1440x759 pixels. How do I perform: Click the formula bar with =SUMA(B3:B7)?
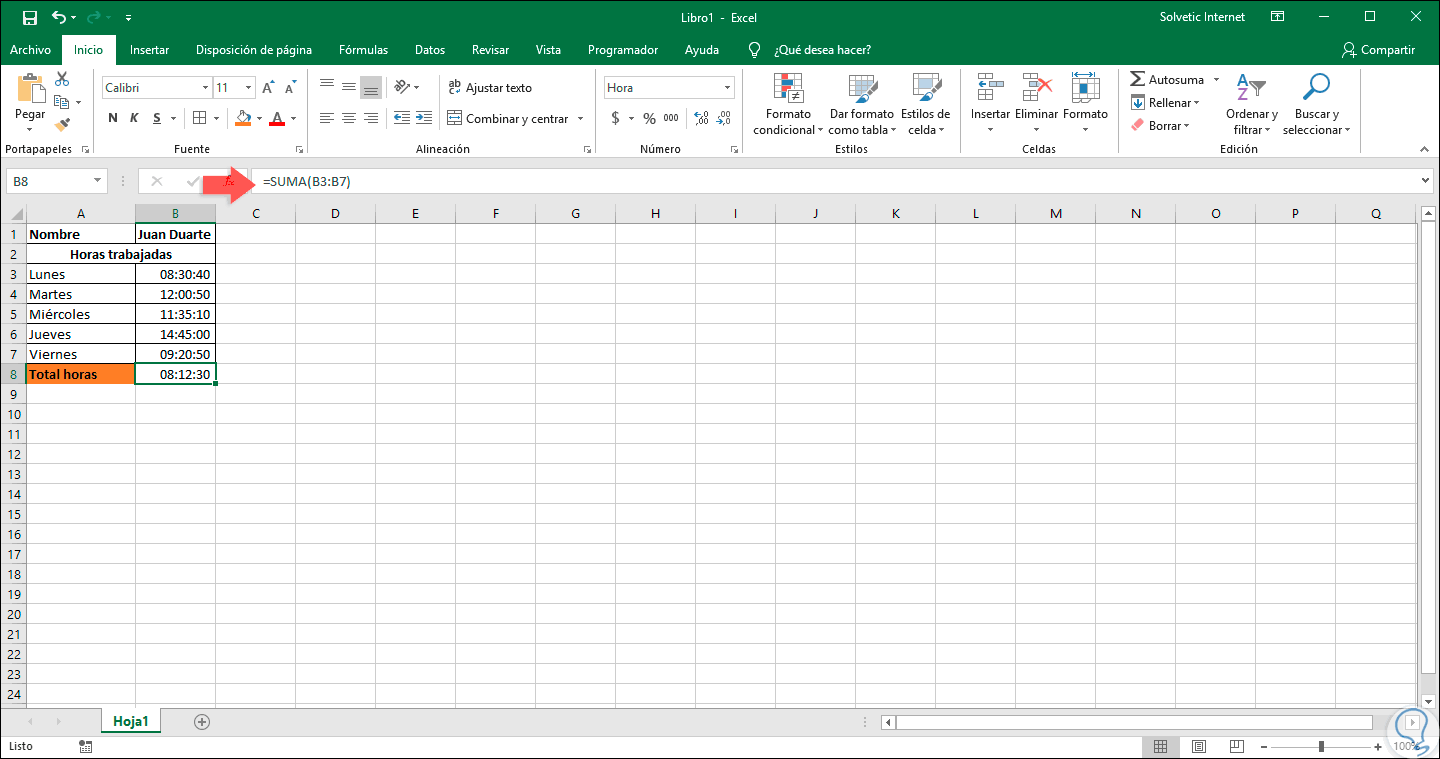point(840,181)
